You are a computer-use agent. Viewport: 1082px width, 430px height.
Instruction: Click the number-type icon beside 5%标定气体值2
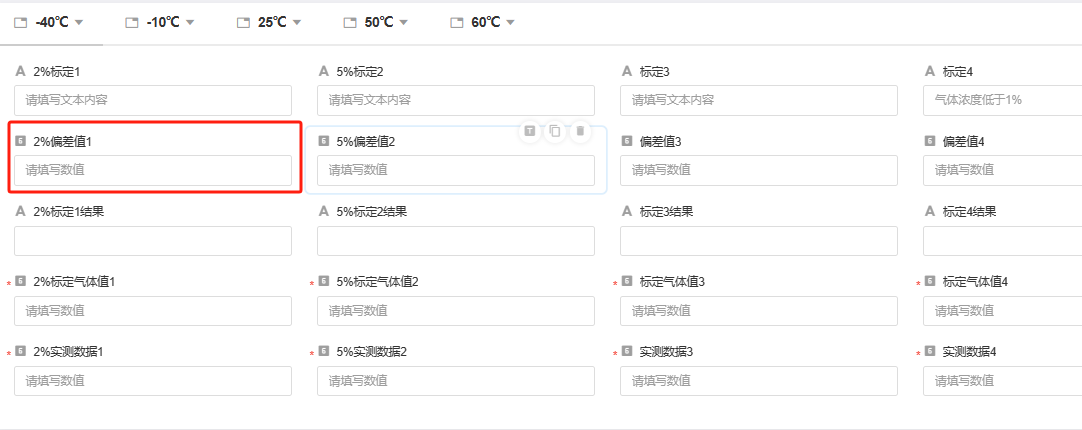324,282
